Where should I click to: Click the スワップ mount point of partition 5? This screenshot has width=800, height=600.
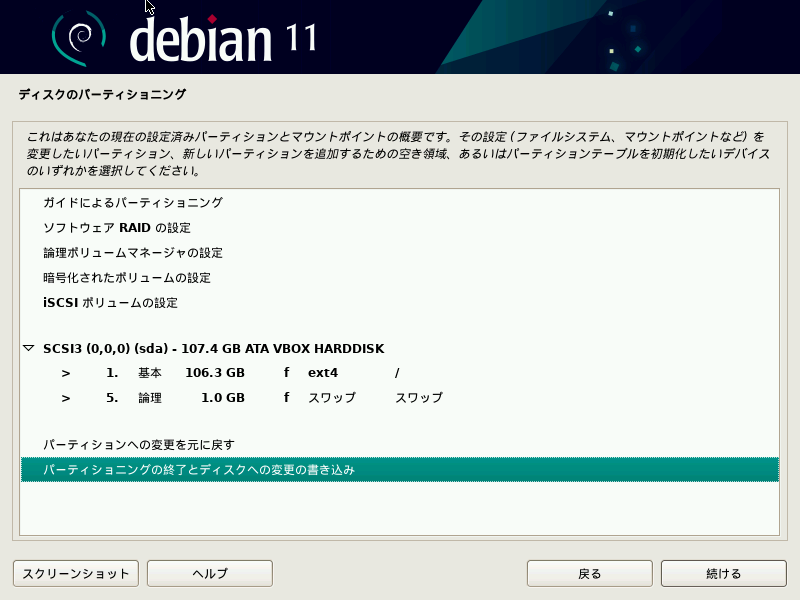click(x=419, y=398)
